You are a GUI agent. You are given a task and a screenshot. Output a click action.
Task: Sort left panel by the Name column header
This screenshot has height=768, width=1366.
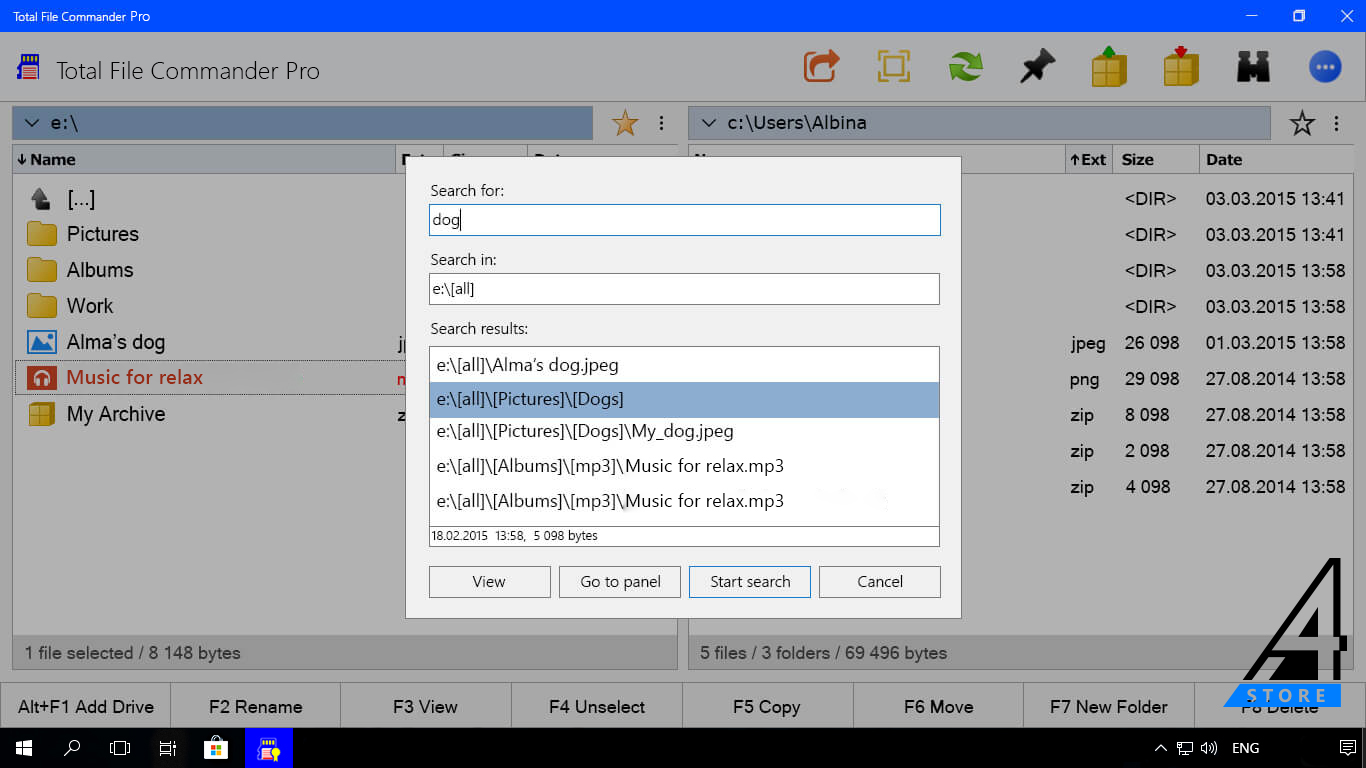[x=204, y=159]
